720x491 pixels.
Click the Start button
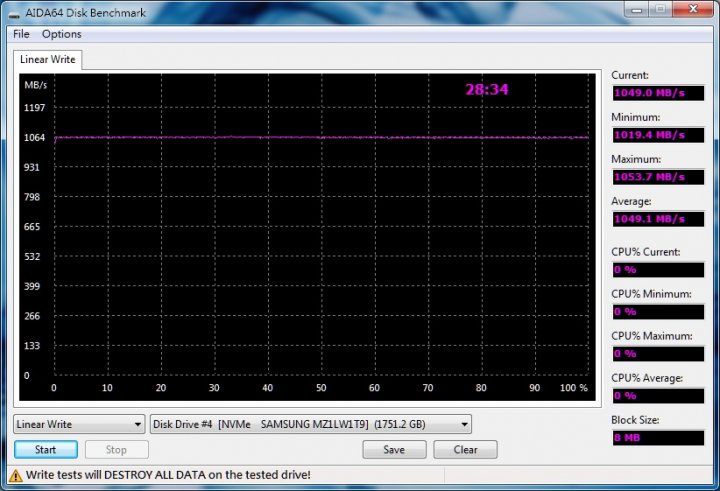coord(45,450)
